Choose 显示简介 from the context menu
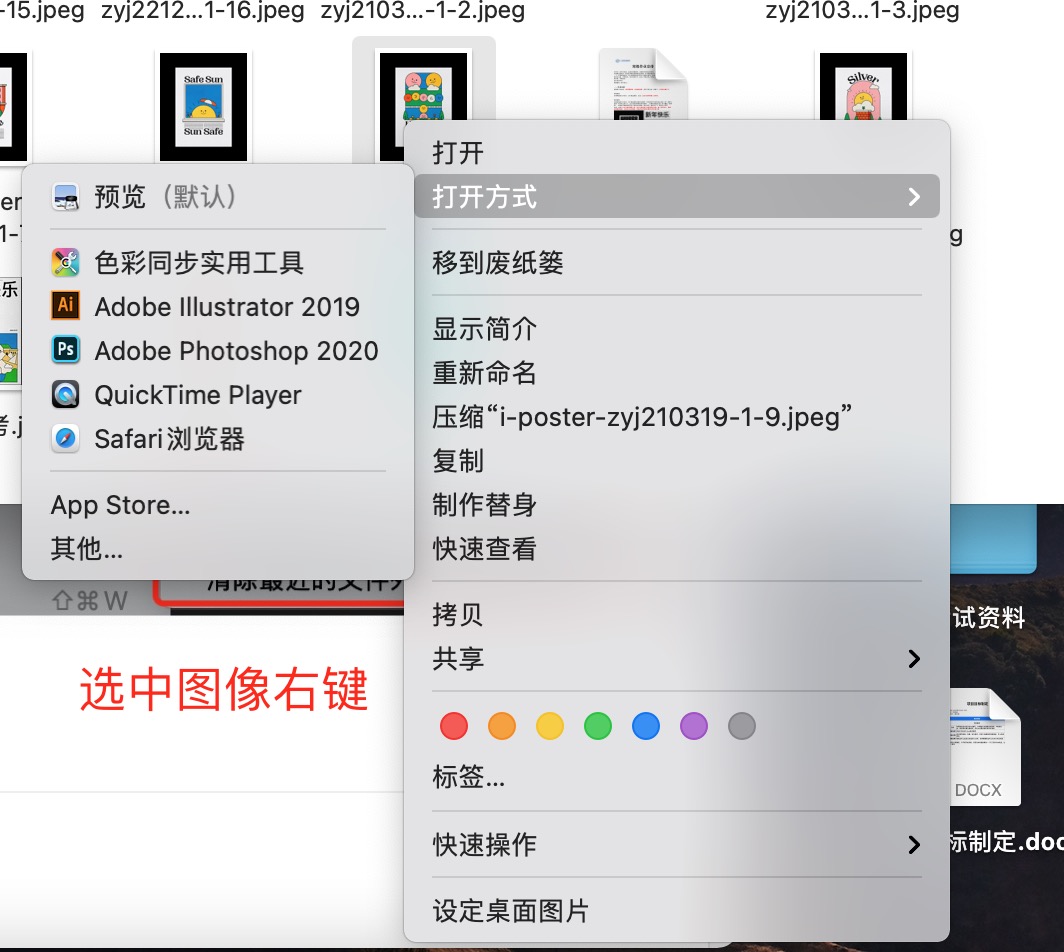1064x952 pixels. click(485, 328)
